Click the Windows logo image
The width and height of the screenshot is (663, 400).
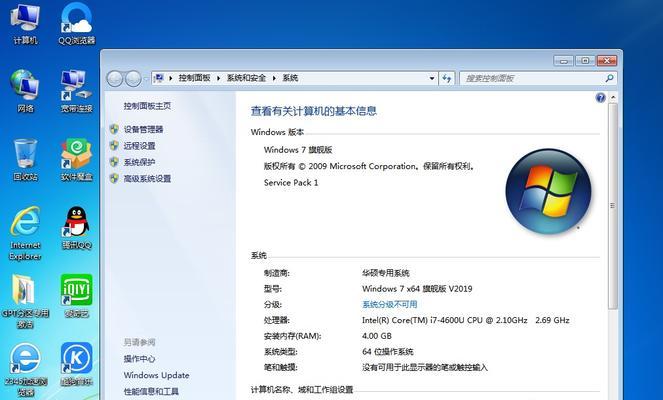click(548, 191)
